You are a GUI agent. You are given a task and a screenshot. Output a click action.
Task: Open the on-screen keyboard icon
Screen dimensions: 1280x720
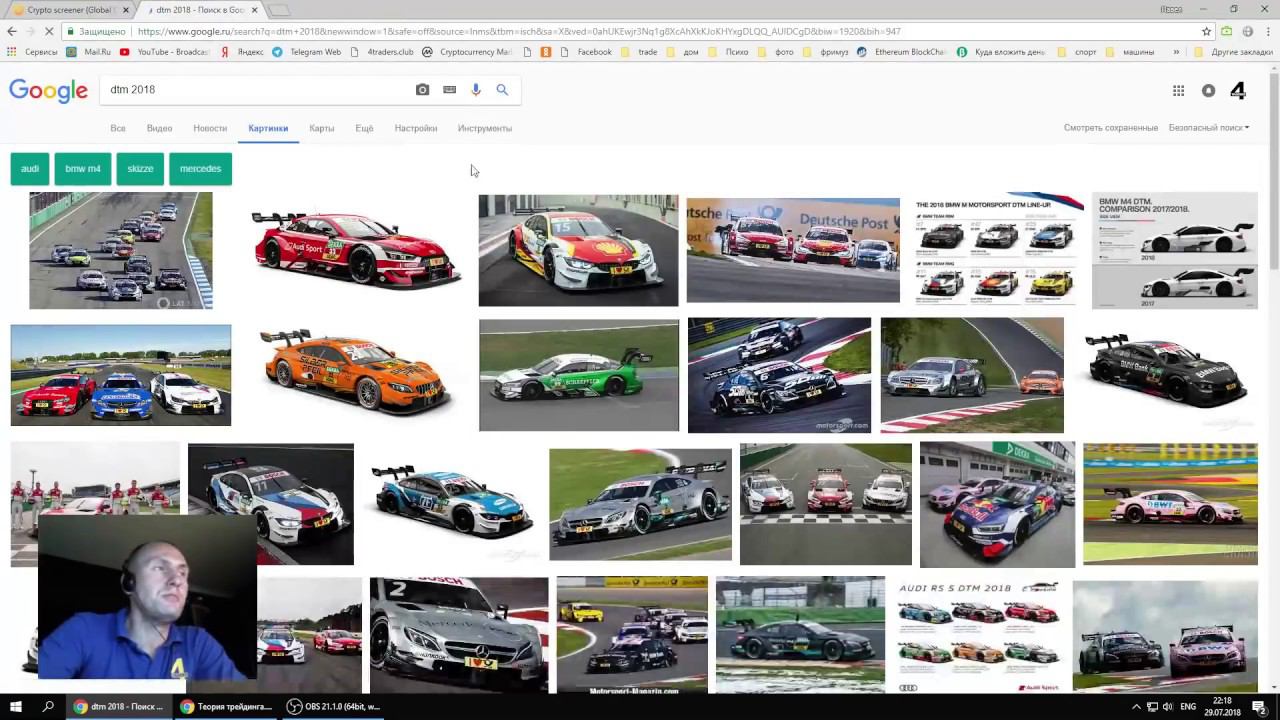point(450,90)
